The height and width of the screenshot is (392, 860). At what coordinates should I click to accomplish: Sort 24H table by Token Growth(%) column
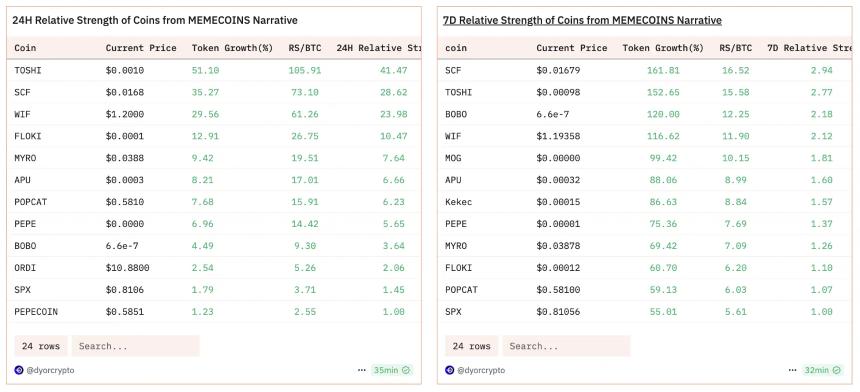(x=232, y=48)
